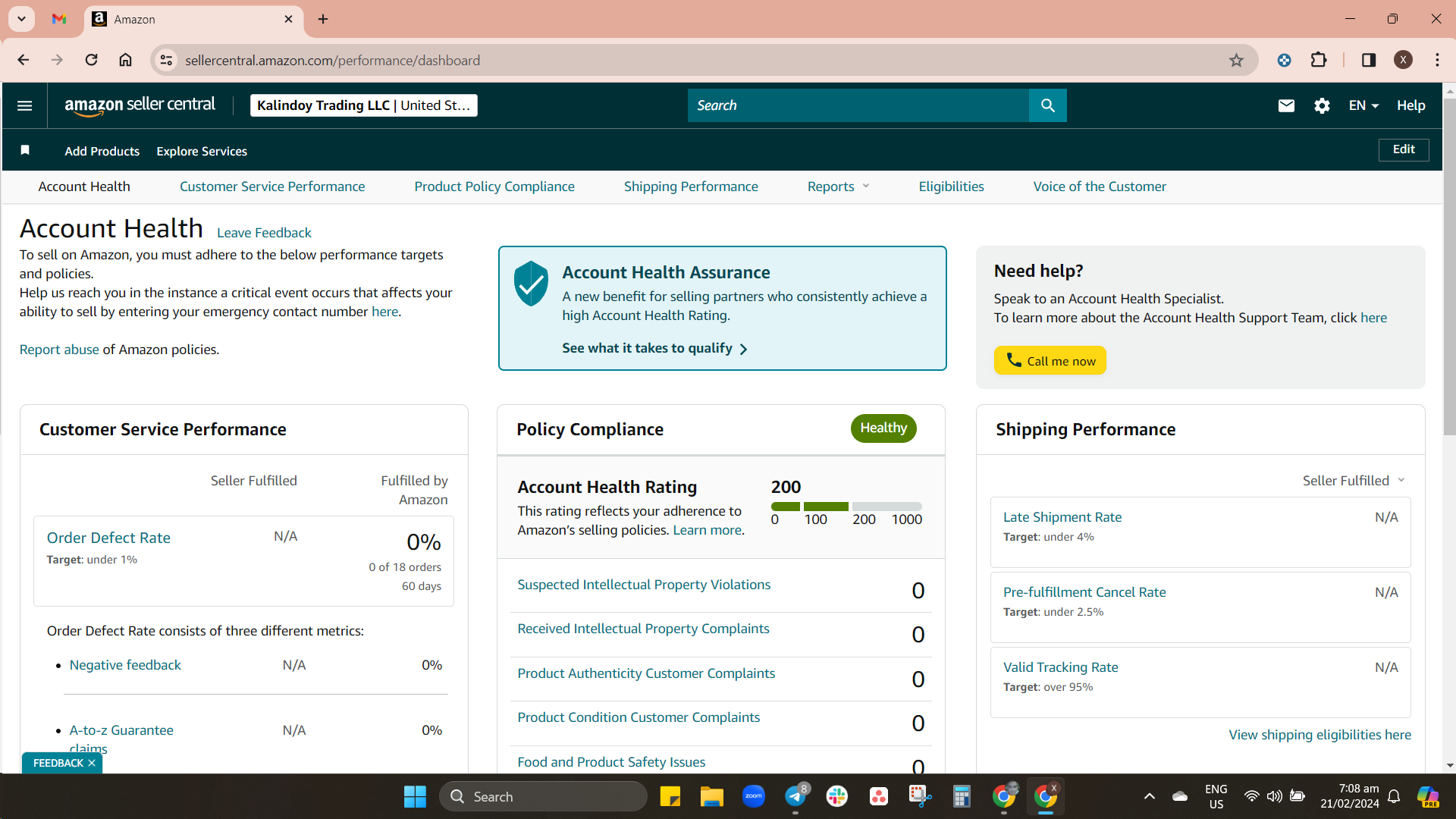Image resolution: width=1456 pixels, height=819 pixels.
Task: Bookmark this page with the star
Action: click(1236, 60)
